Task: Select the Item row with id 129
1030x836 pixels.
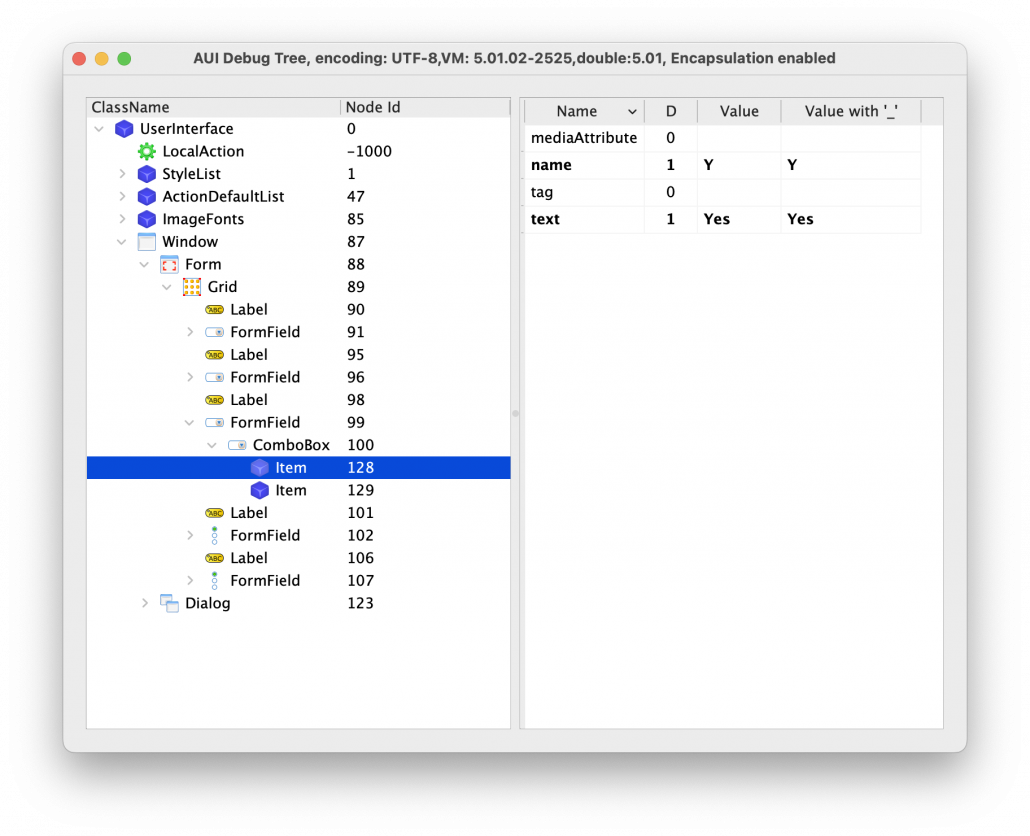Action: coord(298,491)
